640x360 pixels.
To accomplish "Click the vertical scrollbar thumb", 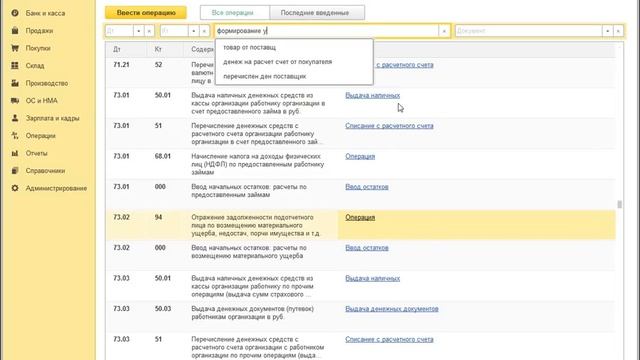I will (620, 204).
